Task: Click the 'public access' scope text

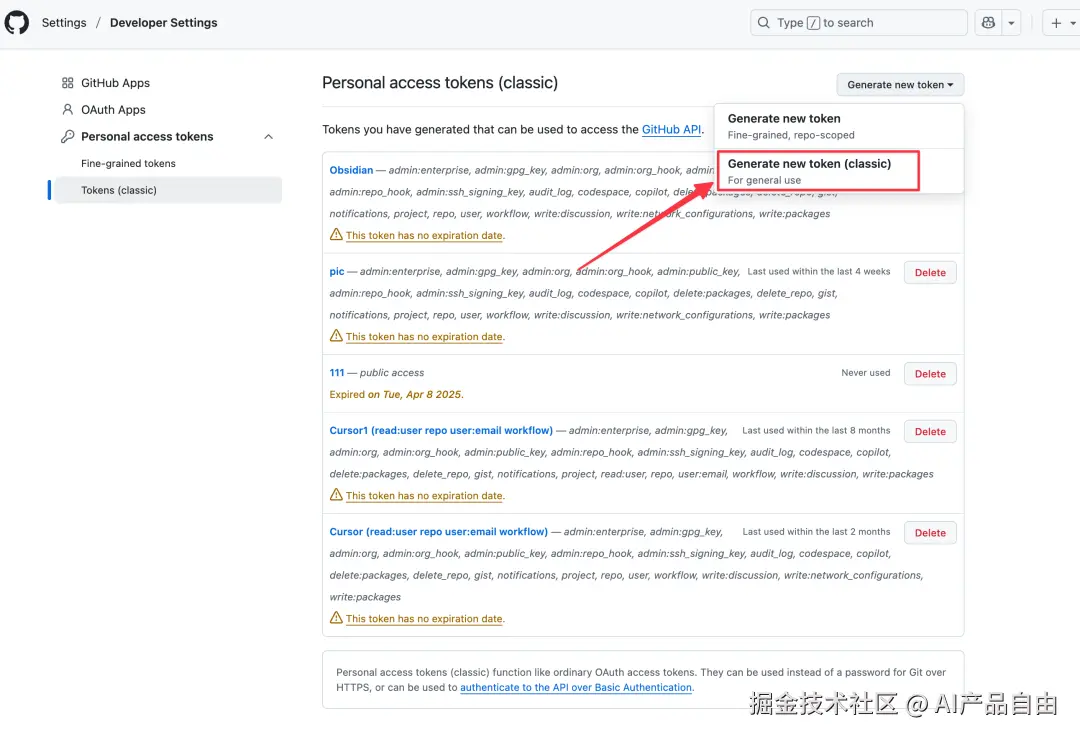Action: pyautogui.click(x=392, y=373)
